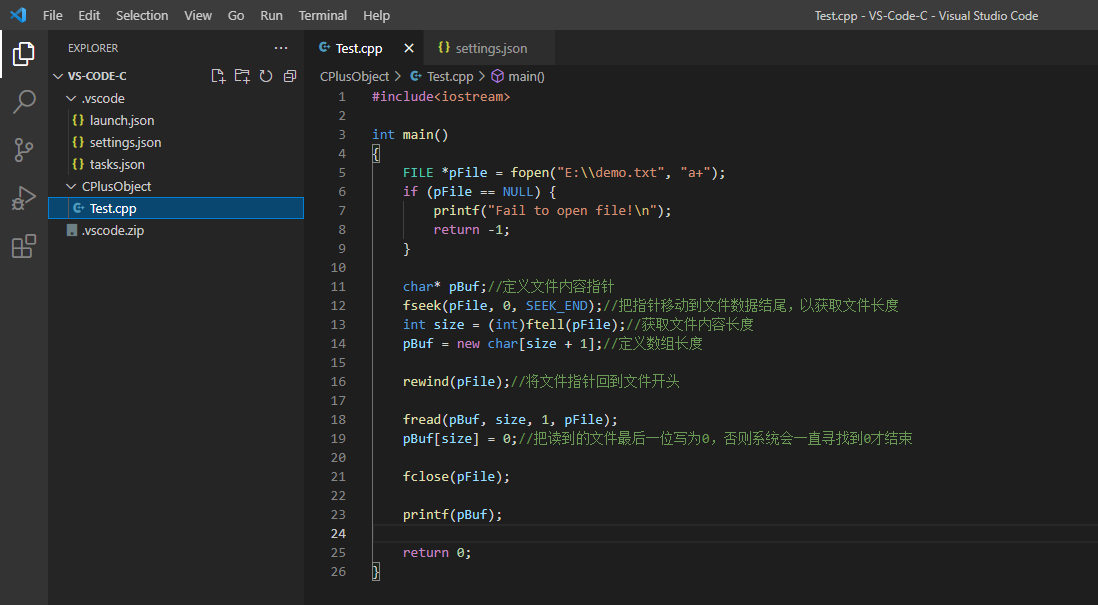Click the fclose(pFile) line
Image resolution: width=1098 pixels, height=605 pixels.
pyautogui.click(x=457, y=477)
